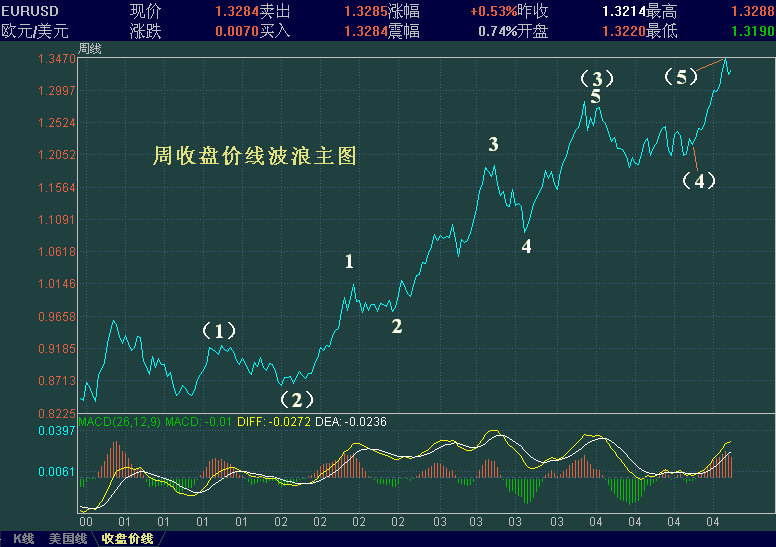Click the MACD: -0.01 value

(x=198, y=422)
